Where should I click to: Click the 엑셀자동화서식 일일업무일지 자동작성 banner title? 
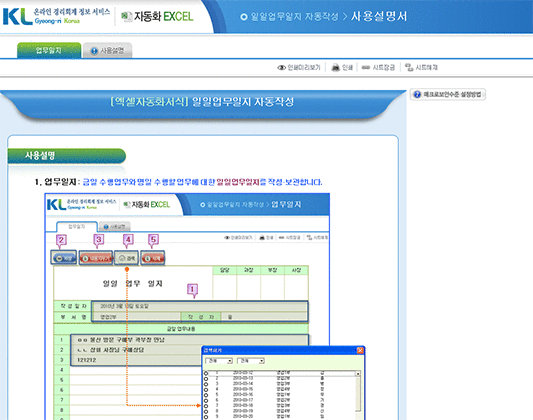(x=202, y=102)
